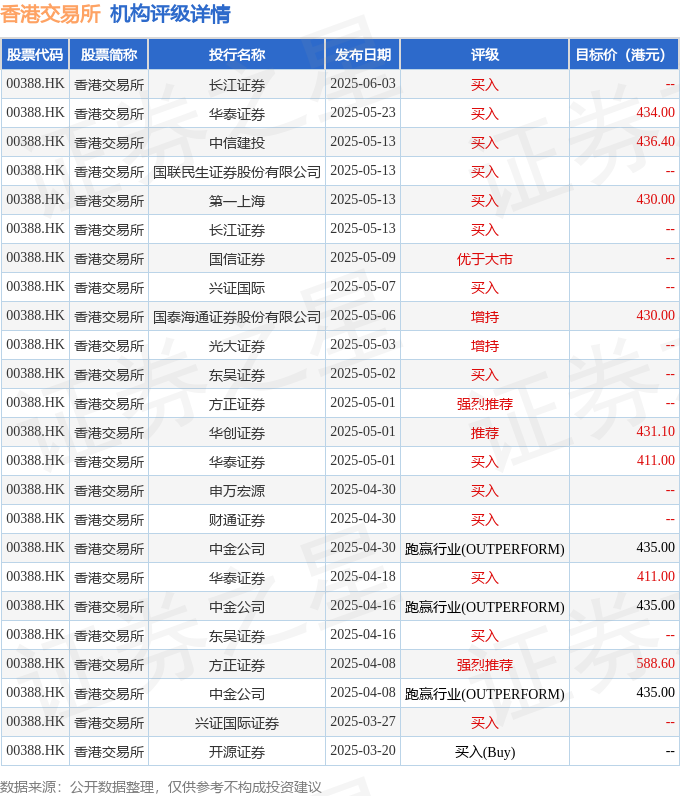
Task: Select the 买入(Buy) rating cell
Action: [484, 752]
